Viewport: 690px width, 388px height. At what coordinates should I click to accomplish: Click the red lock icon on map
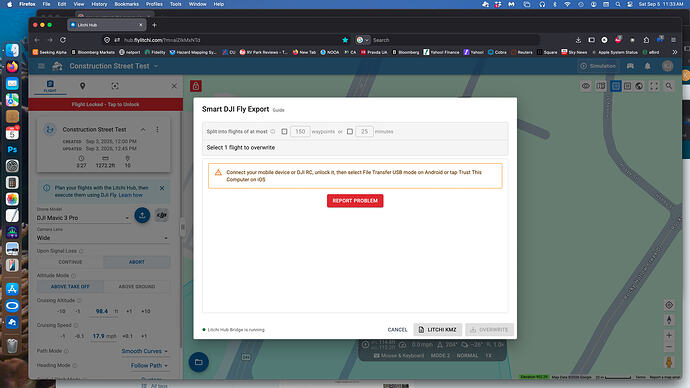tap(196, 86)
